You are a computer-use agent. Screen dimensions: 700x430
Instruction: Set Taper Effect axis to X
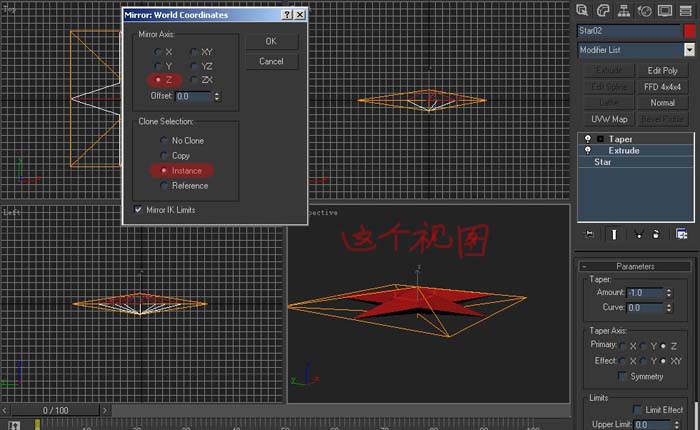tap(623, 361)
